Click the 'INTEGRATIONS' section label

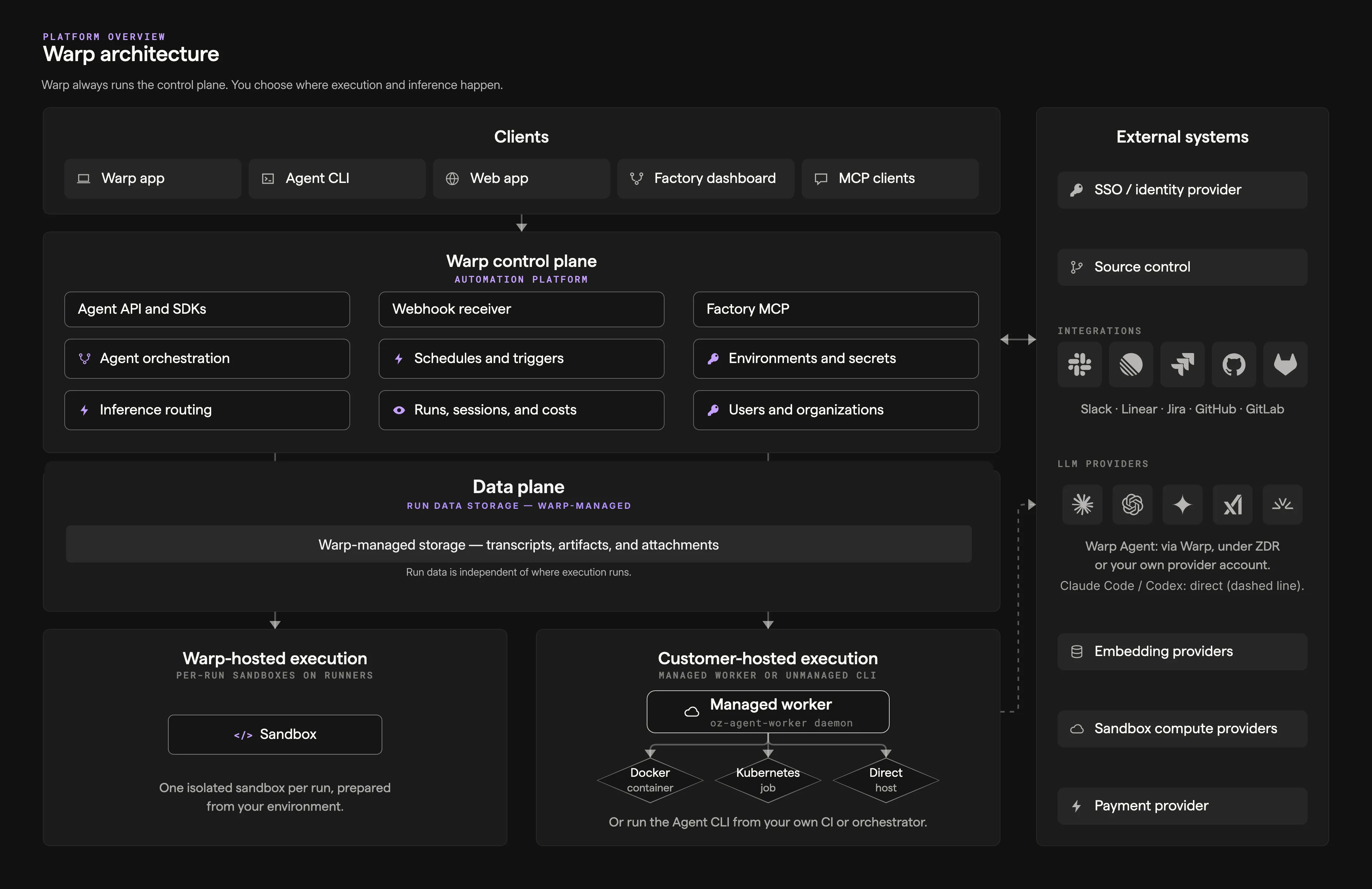pos(1099,331)
